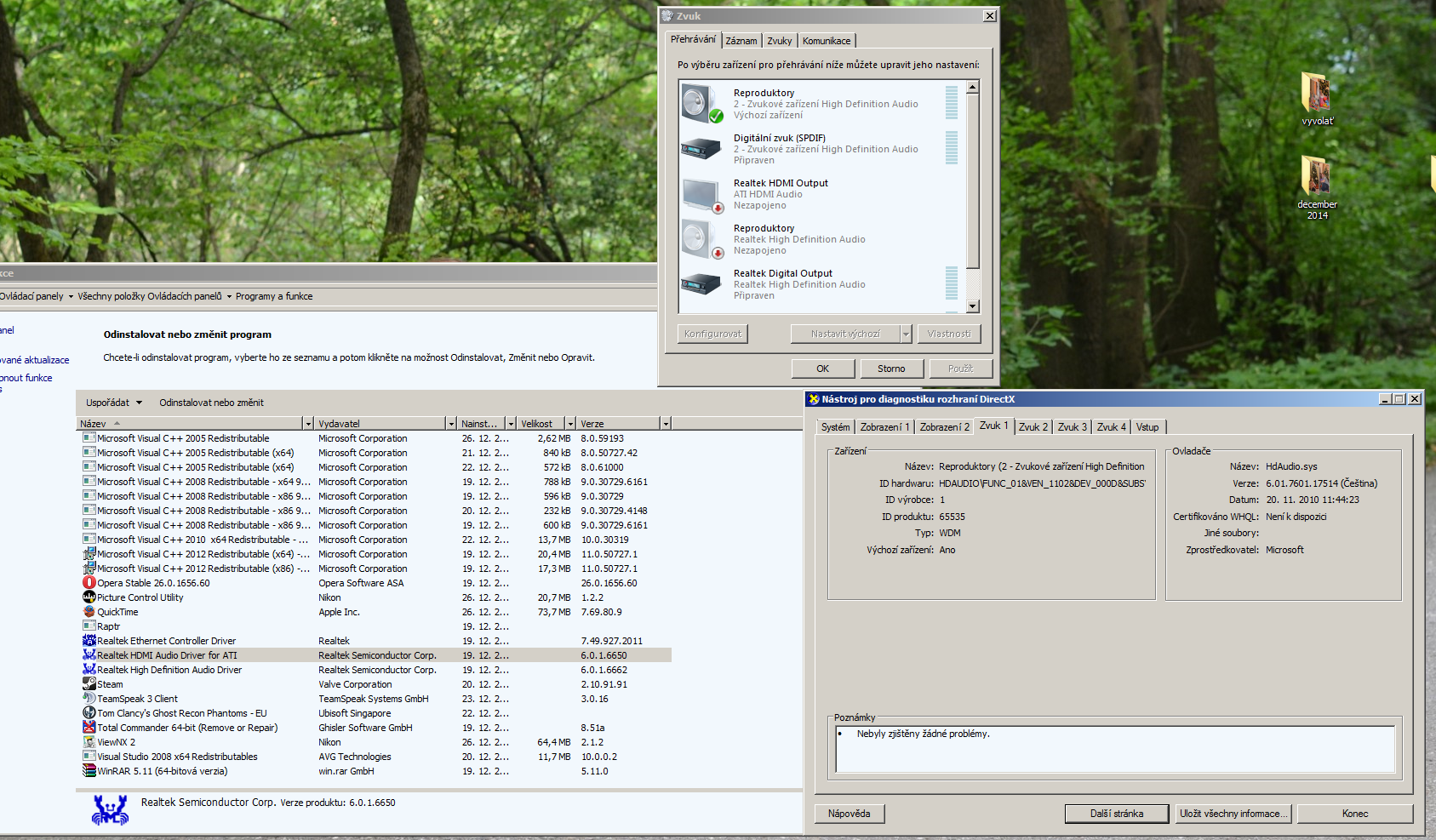Click the Visual Studio 2008 x64 Redistributables icon
This screenshot has width=1436, height=840.
pyautogui.click(x=89, y=757)
